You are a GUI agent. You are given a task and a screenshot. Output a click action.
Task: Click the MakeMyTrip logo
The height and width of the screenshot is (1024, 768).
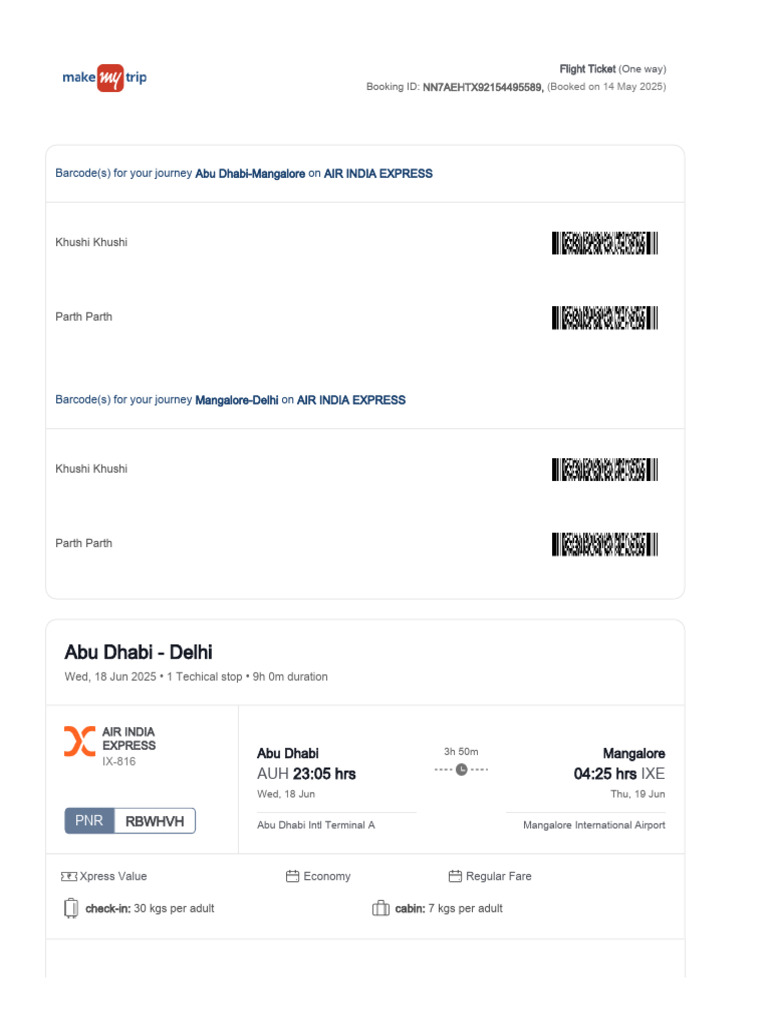coord(104,77)
